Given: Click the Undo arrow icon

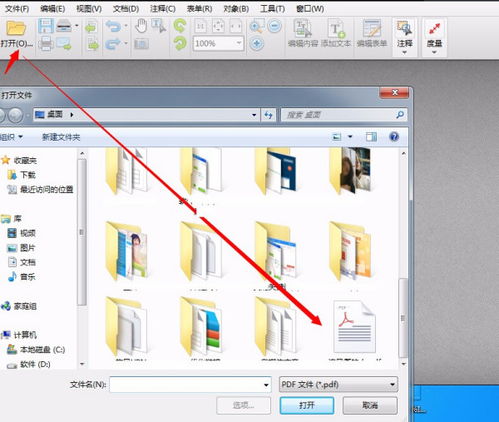Looking at the screenshot, I should coord(113,26).
